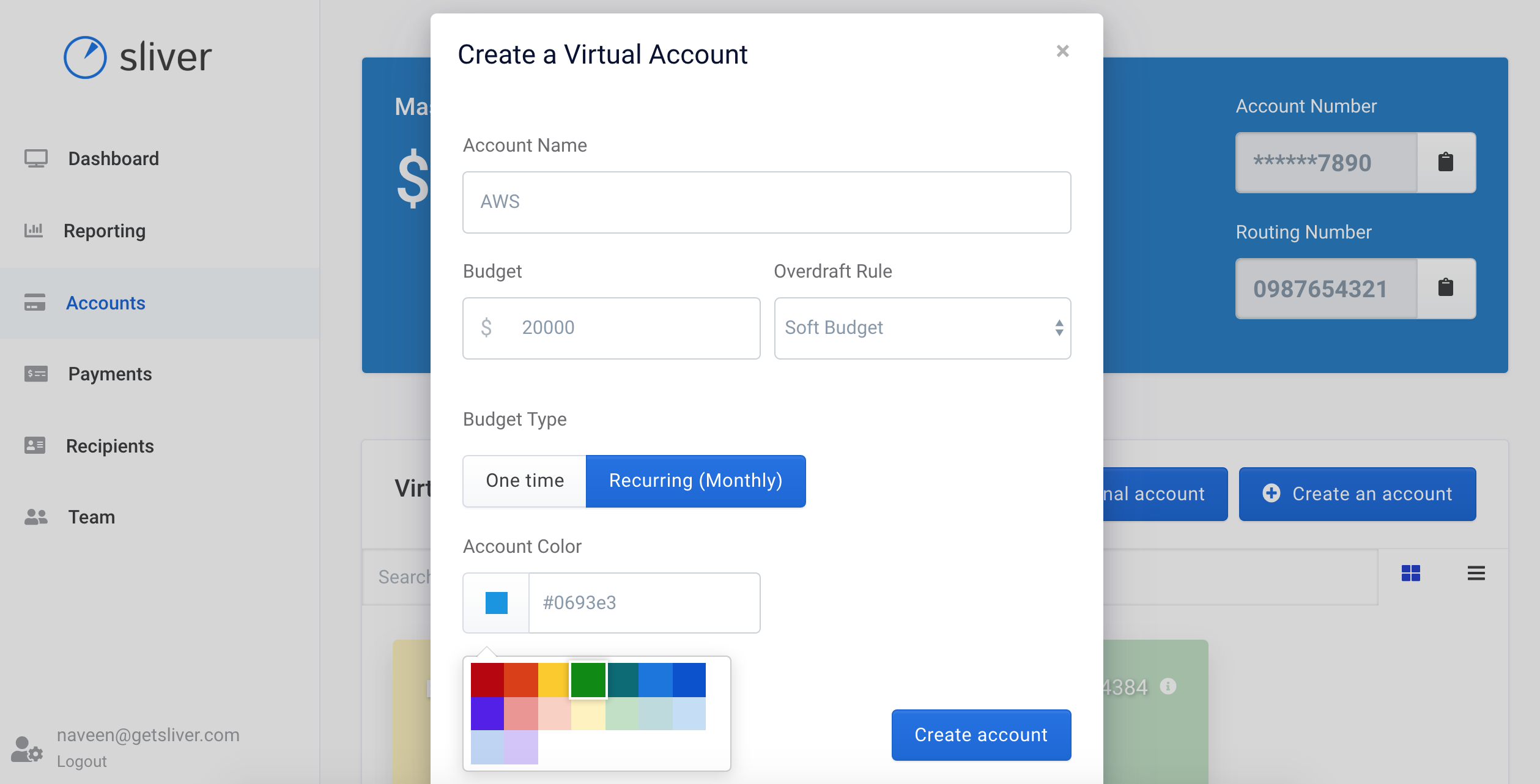Click the Create account button

pos(981,735)
